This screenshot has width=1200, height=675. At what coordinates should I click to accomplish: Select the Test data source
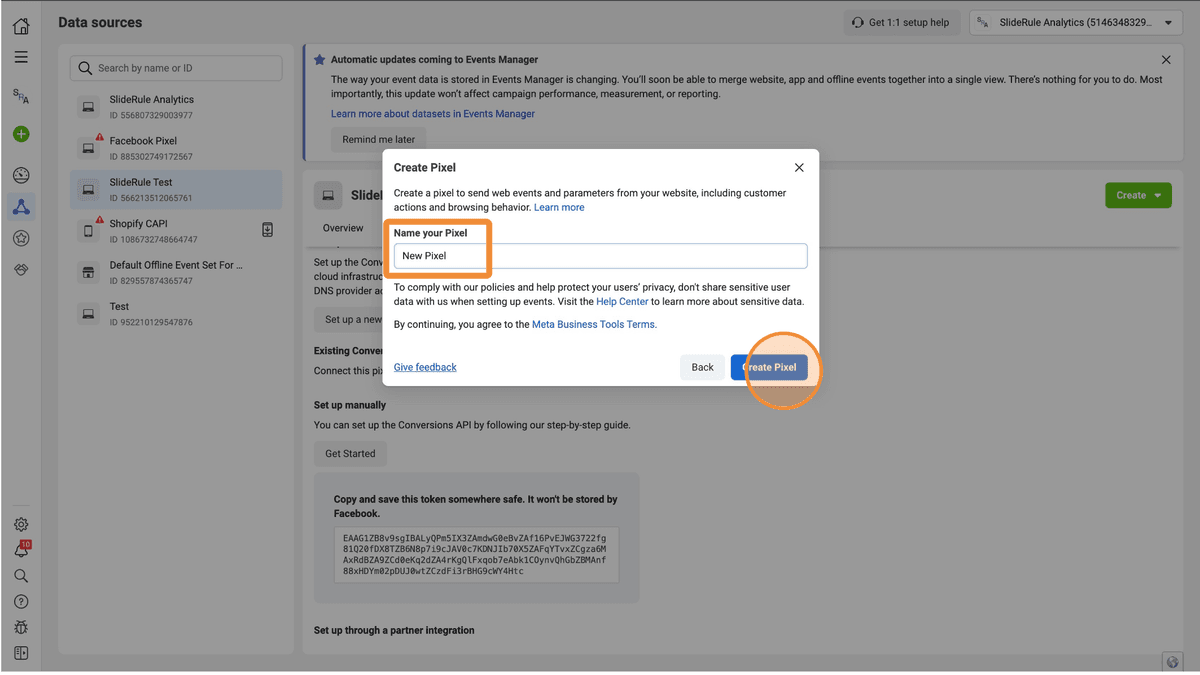click(176, 314)
